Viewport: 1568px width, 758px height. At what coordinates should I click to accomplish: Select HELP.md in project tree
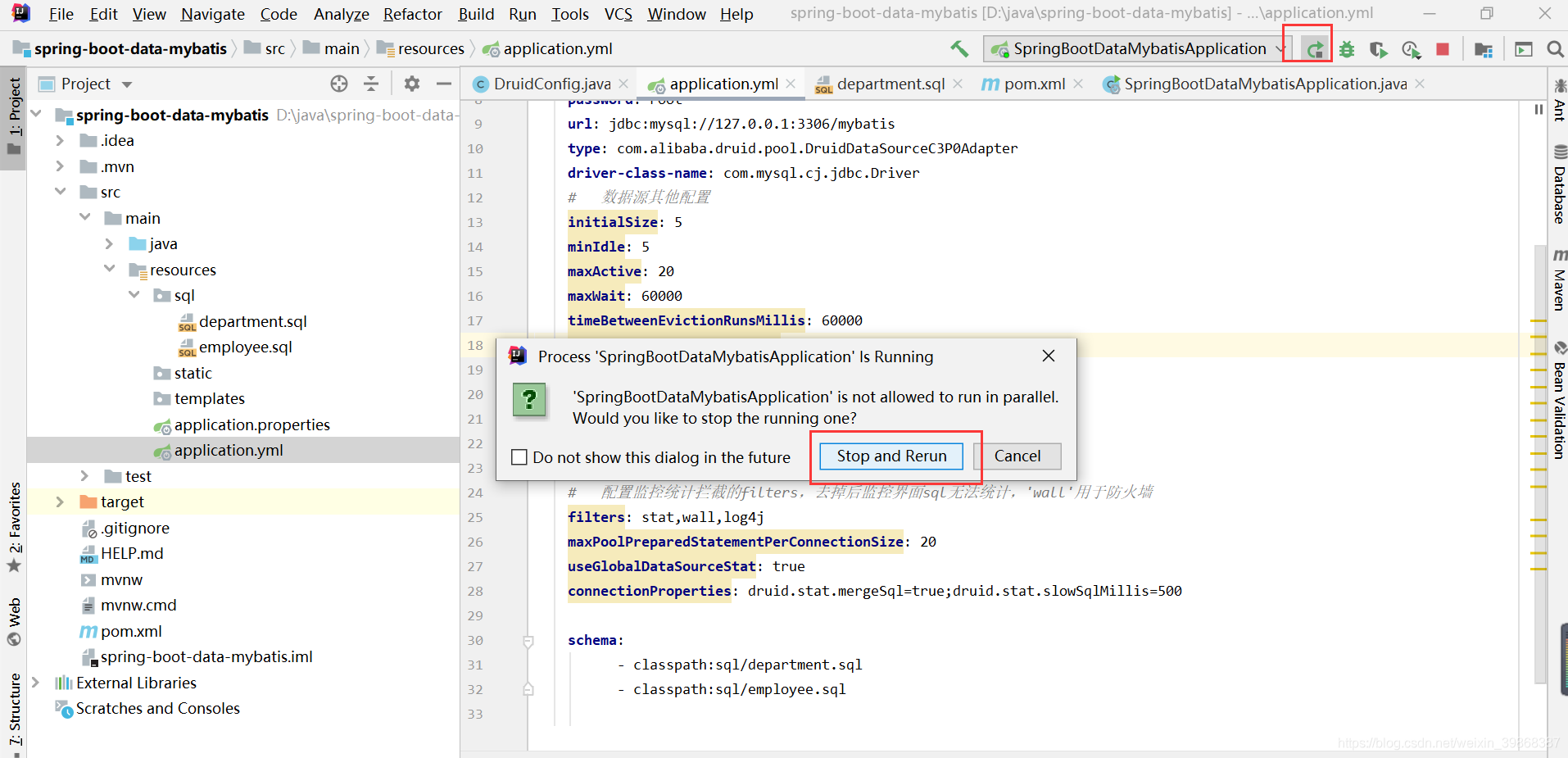[131, 553]
